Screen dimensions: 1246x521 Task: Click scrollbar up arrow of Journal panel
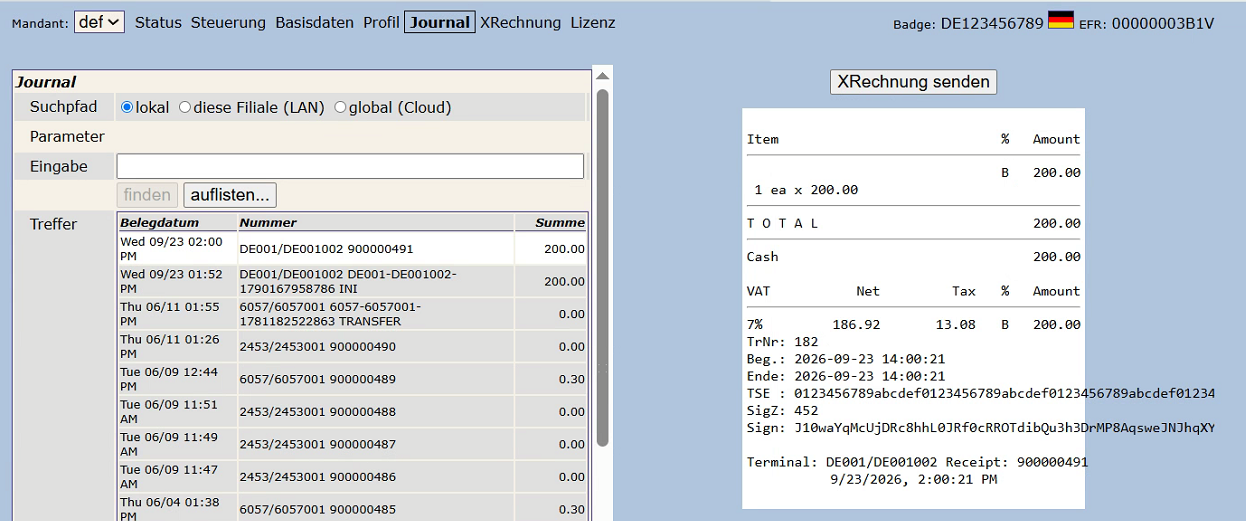click(602, 76)
